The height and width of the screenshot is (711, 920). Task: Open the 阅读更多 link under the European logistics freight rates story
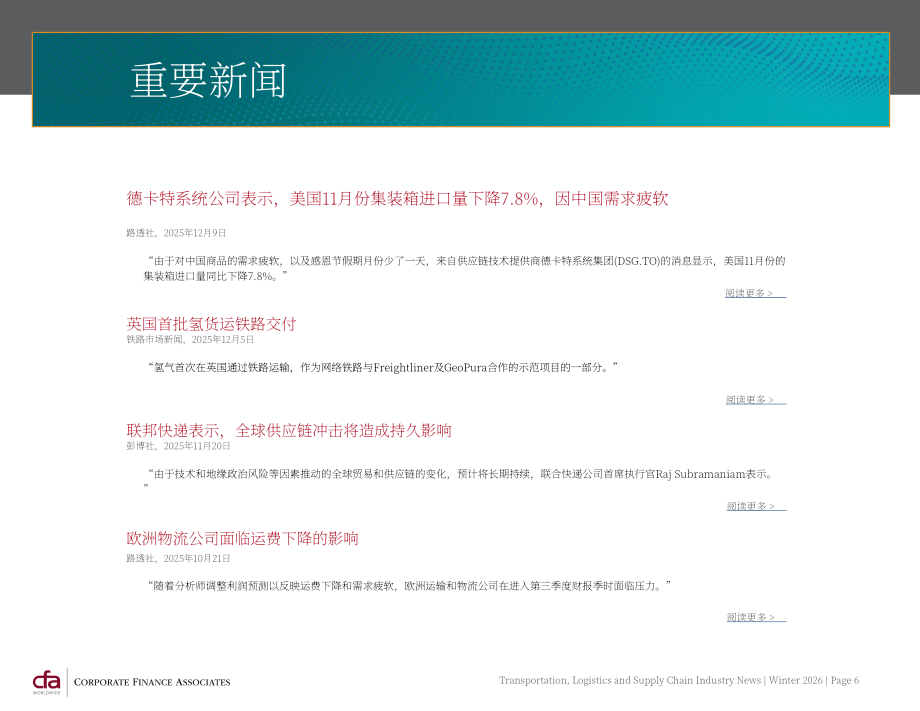point(756,617)
